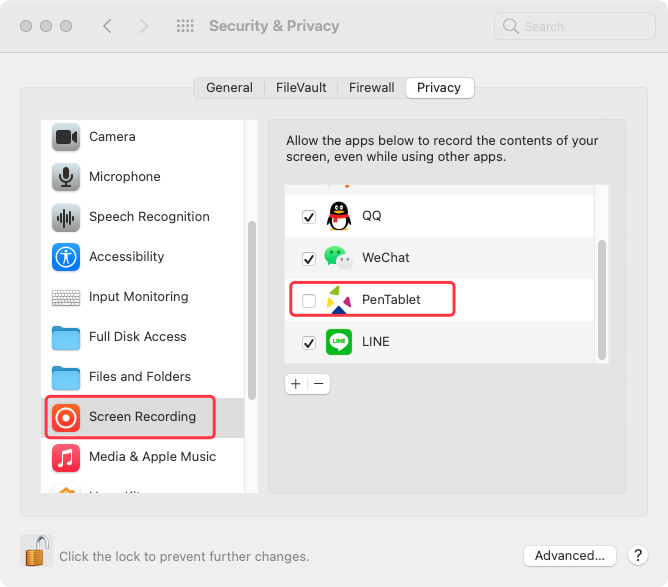This screenshot has height=587, width=668.
Task: Add an app with the plus button
Action: click(x=296, y=384)
